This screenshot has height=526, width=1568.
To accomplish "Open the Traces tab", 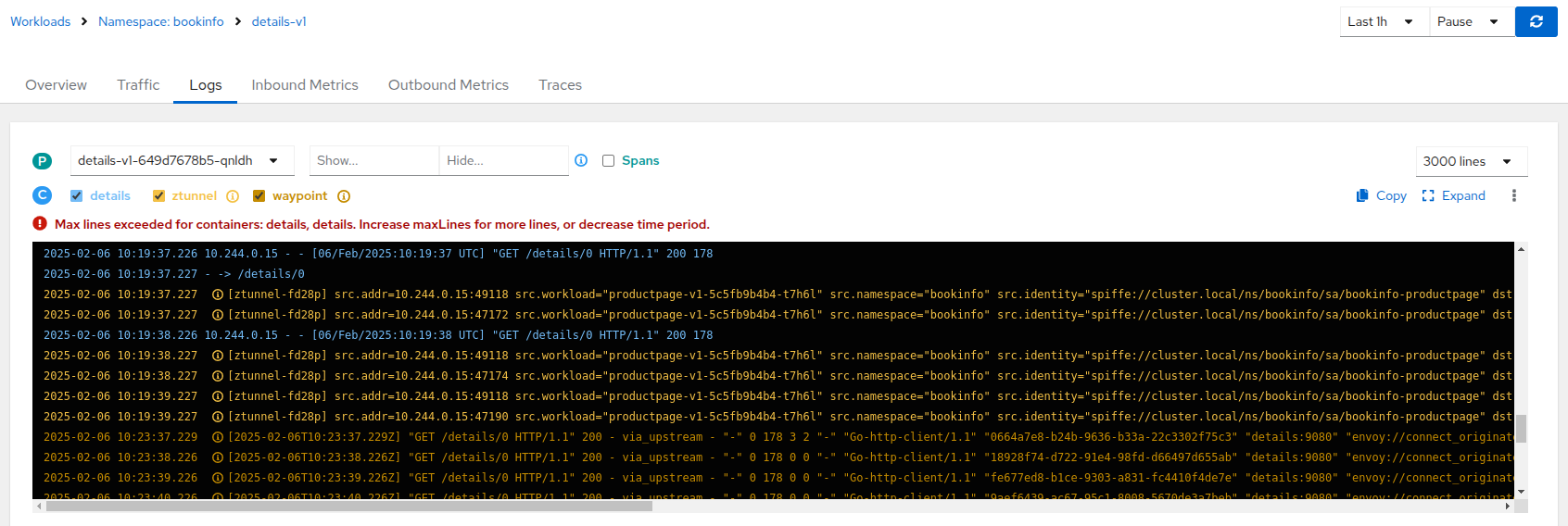I will pyautogui.click(x=560, y=84).
